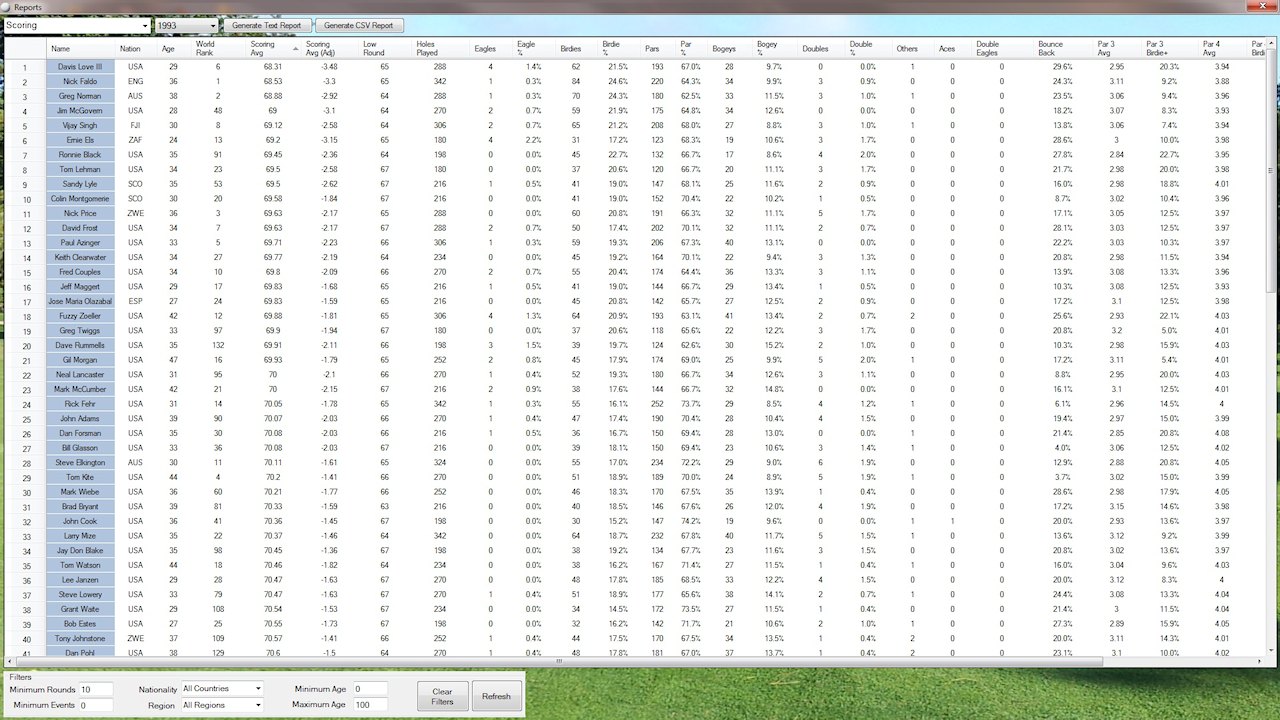Viewport: 1280px width, 720px height.
Task: Open the 1993 year dropdown
Action: pos(186,25)
